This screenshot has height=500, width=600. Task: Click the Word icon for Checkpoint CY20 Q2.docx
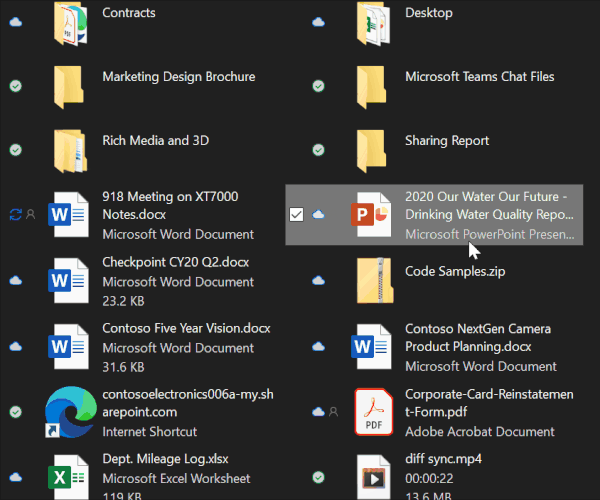click(70, 280)
